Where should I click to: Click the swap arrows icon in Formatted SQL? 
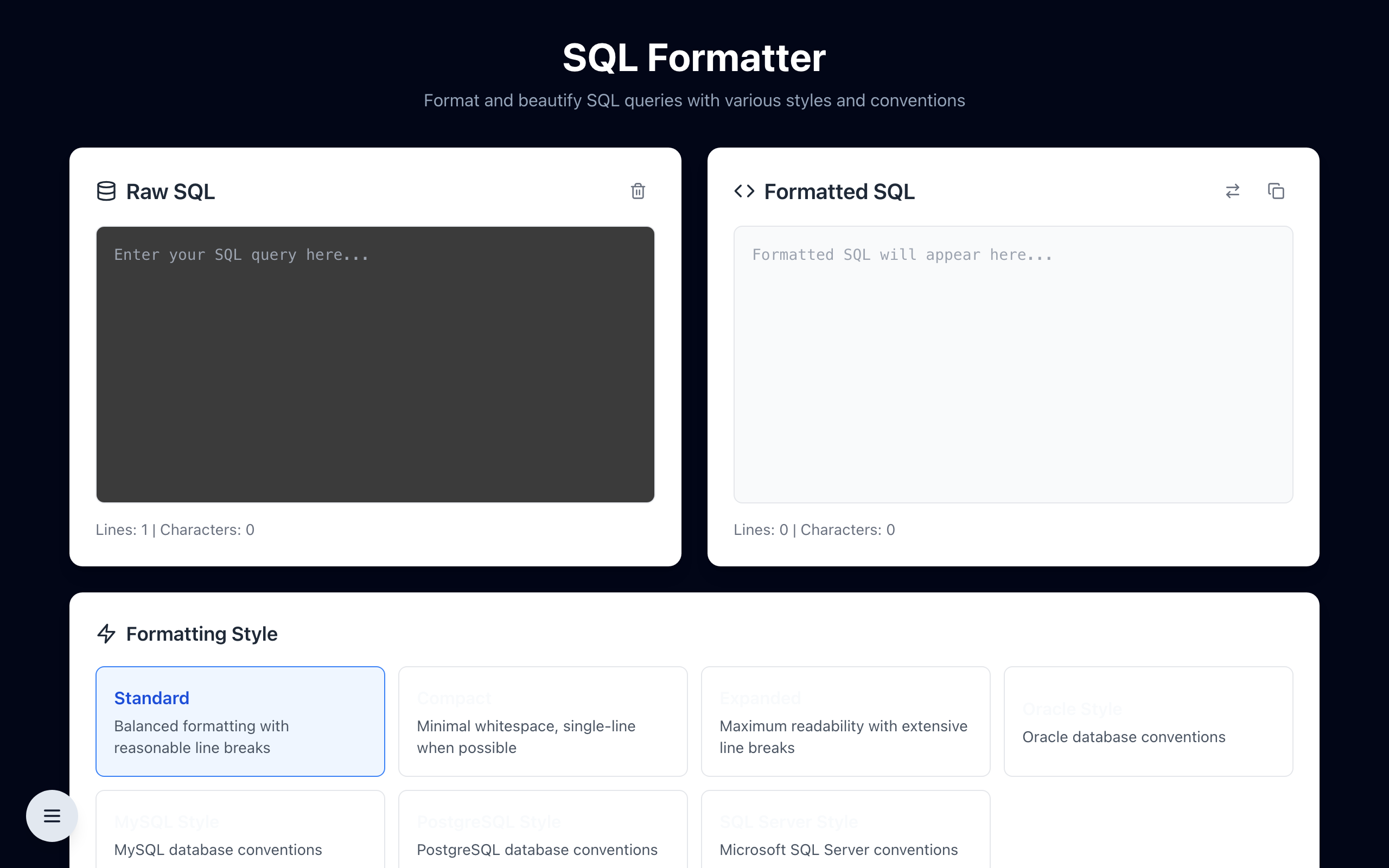coord(1232,191)
